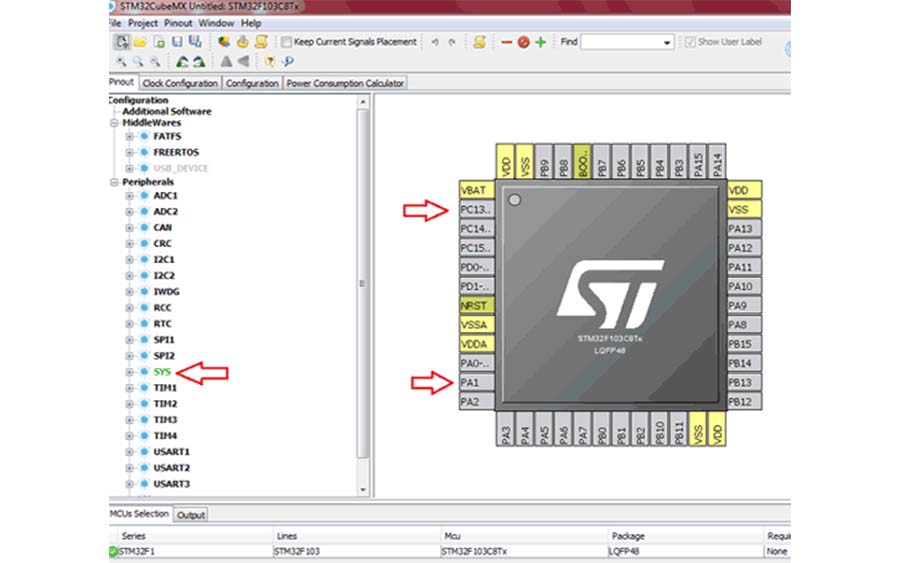The width and height of the screenshot is (900, 563).
Task: Expand the SYS peripheral node
Action: [129, 372]
